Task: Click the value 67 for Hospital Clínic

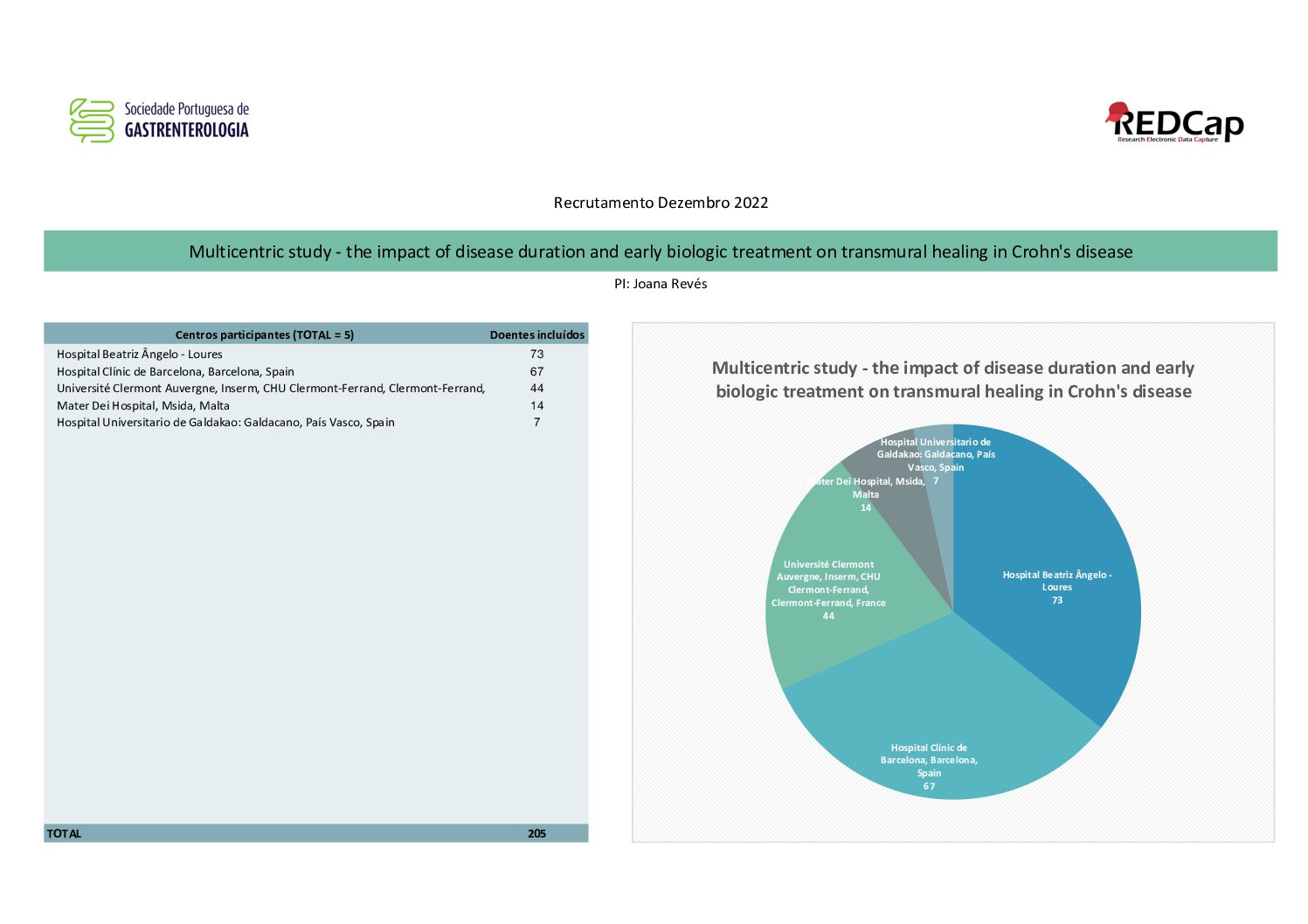Action: [x=536, y=371]
